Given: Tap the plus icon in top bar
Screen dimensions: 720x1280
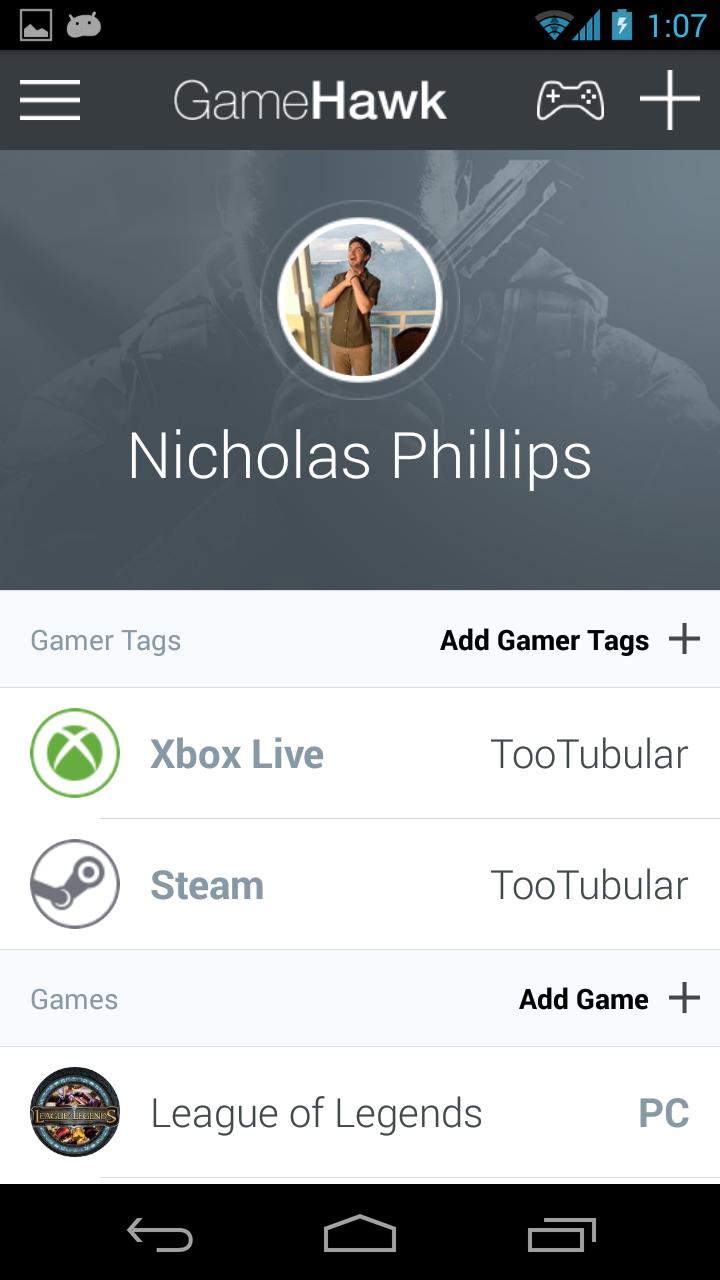Looking at the screenshot, I should point(669,100).
